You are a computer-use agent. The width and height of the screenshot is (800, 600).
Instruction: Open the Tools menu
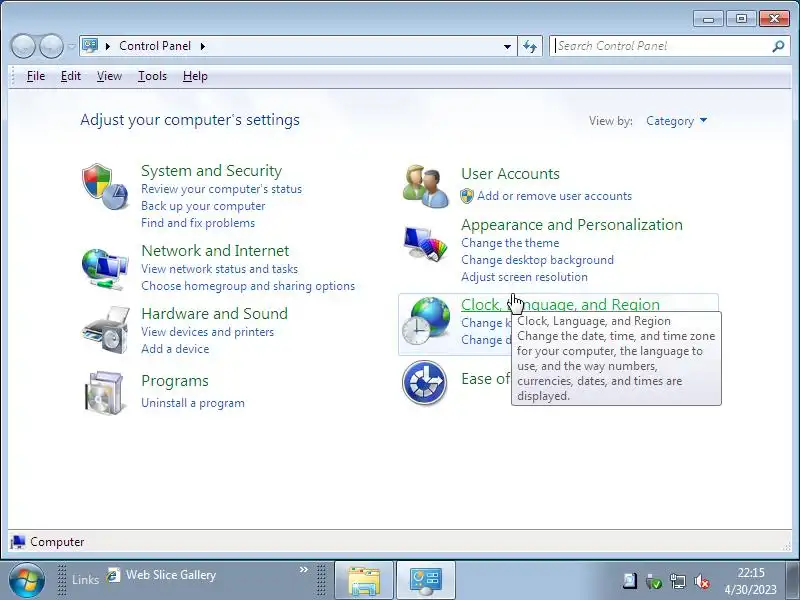152,76
